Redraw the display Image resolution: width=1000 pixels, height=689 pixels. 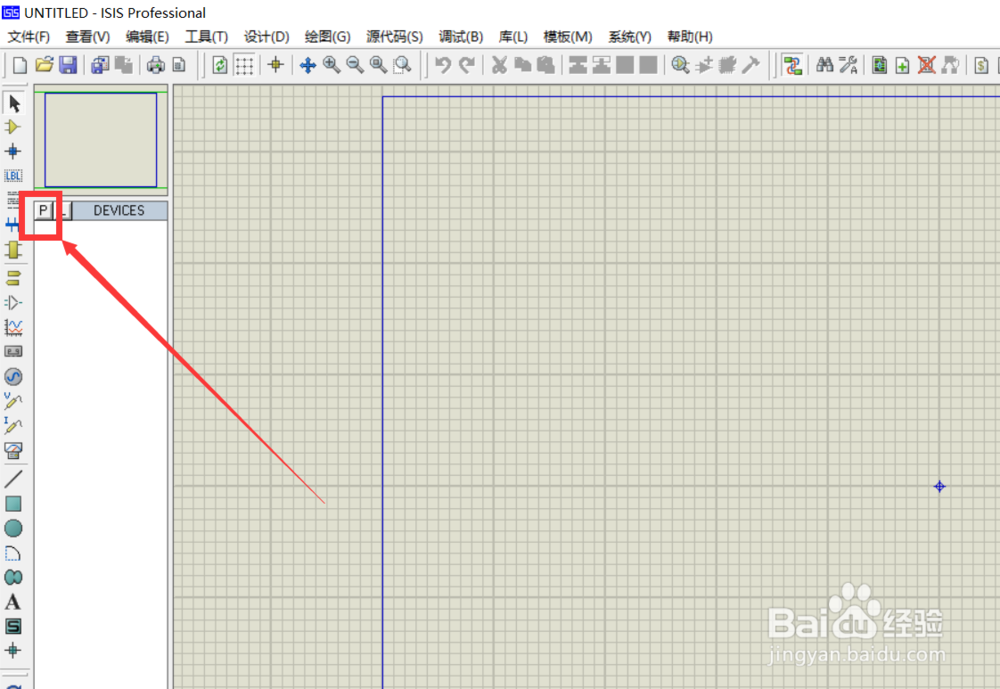(220, 65)
